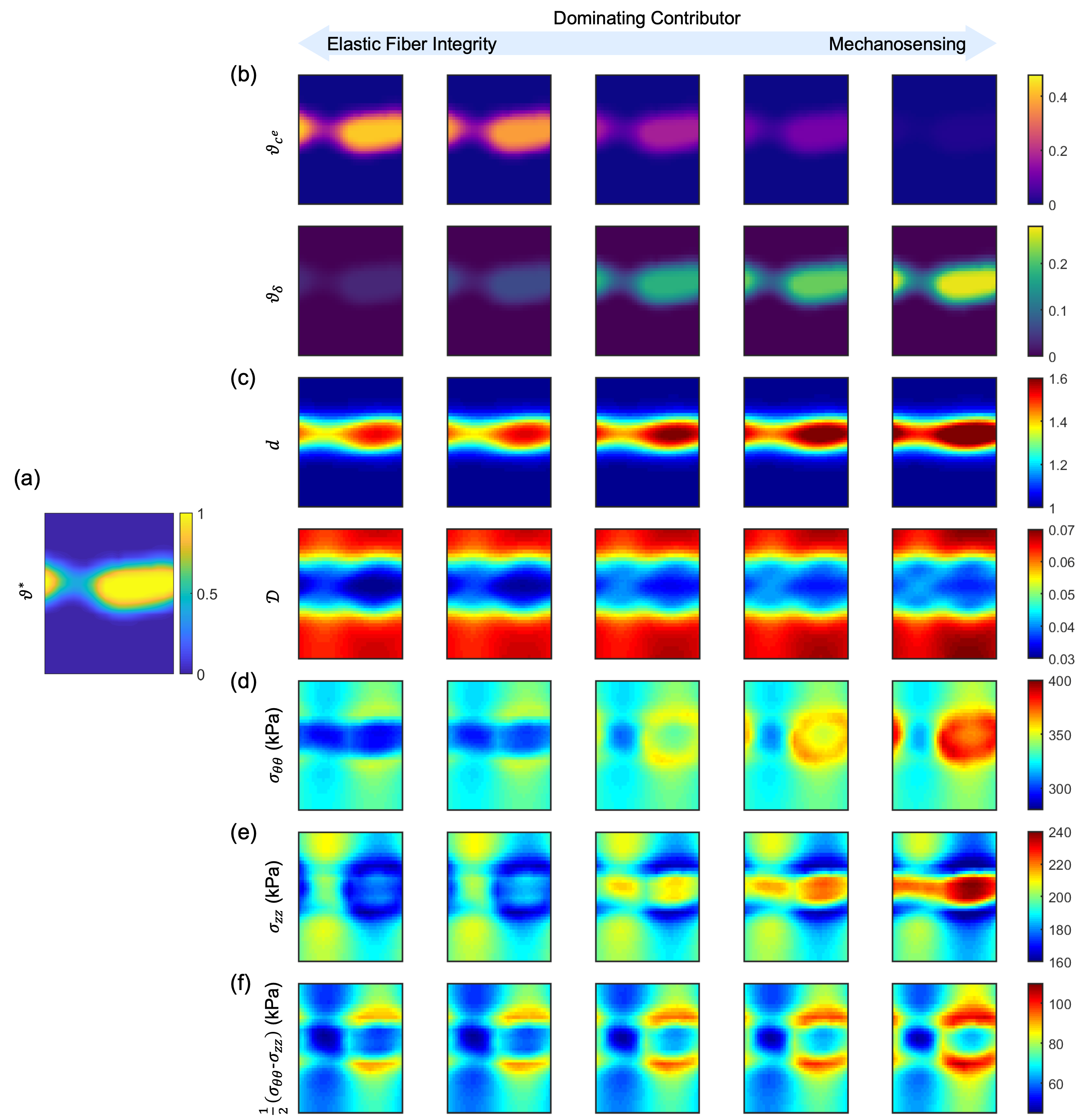This screenshot has width=1076, height=1120.
Task: Click the large standalone heatmap on the left
Action: [x=109, y=593]
